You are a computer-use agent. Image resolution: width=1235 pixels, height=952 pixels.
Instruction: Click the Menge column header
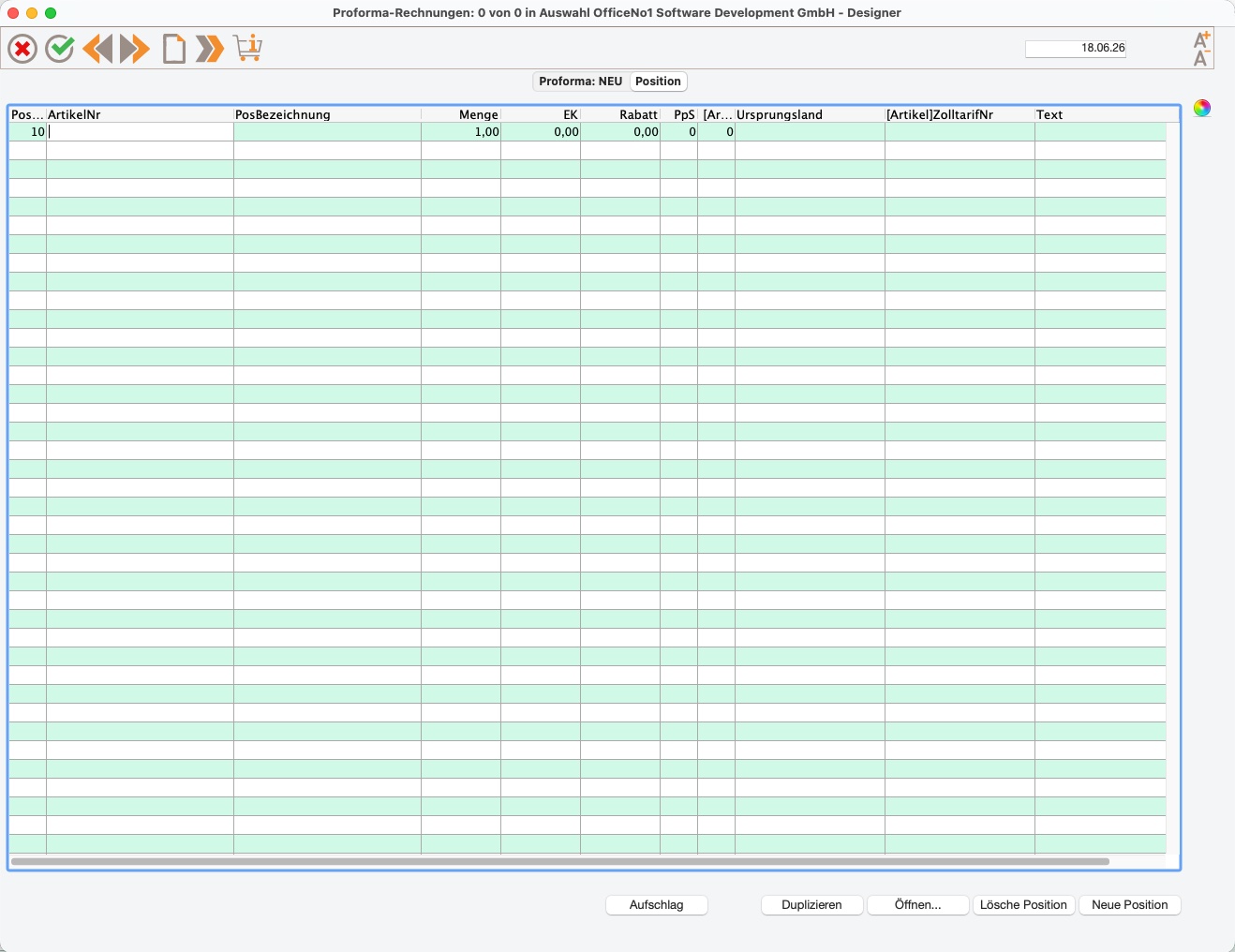[461, 114]
